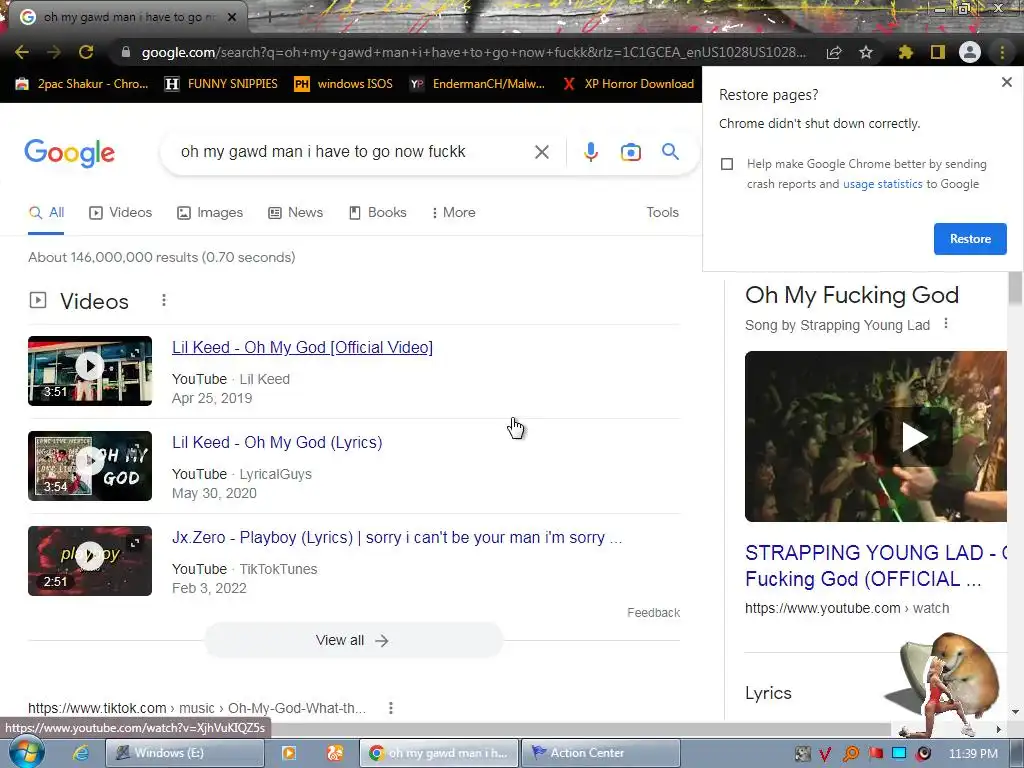
Task: Go to Google home via logo
Action: (69, 153)
